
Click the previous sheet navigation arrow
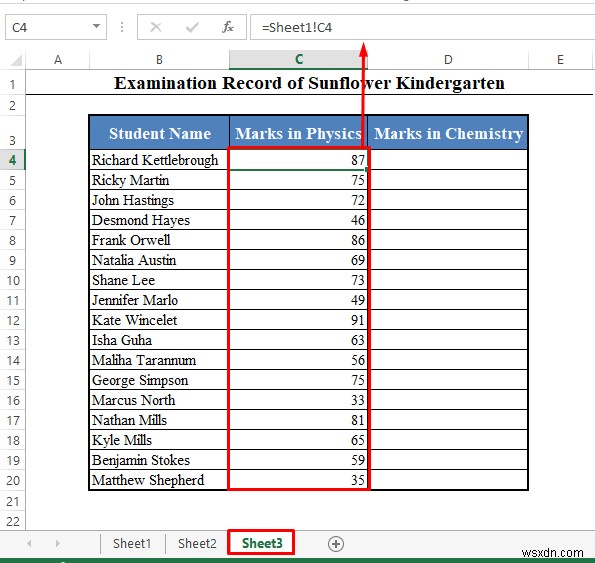tap(30, 544)
